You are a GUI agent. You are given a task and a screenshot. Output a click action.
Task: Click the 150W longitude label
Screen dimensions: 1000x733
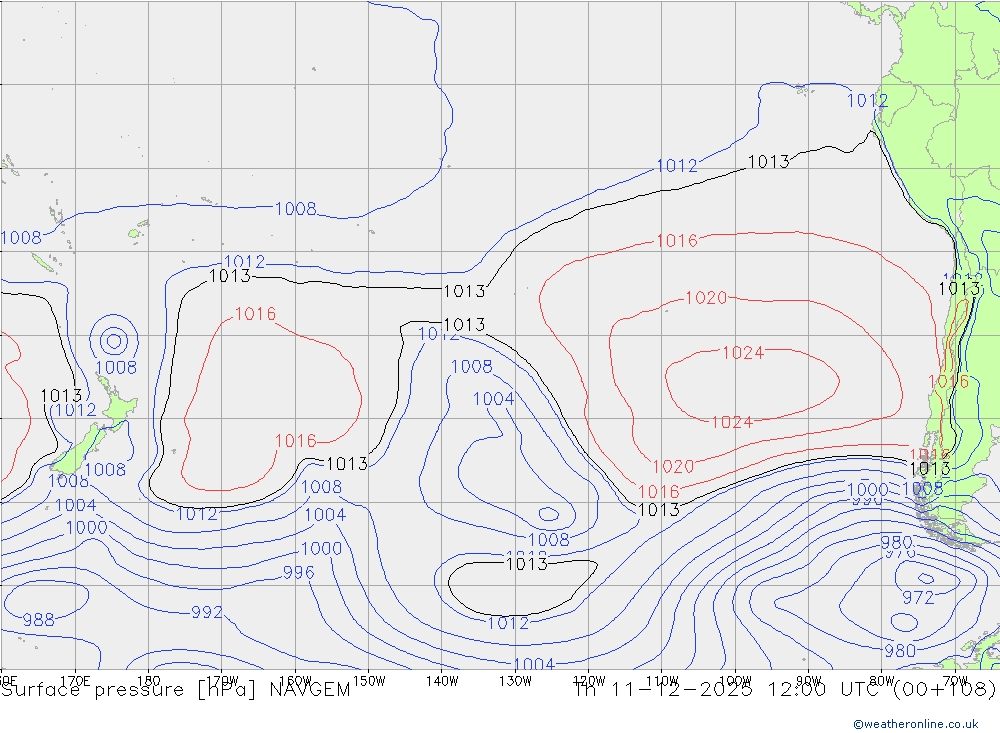pos(369,681)
